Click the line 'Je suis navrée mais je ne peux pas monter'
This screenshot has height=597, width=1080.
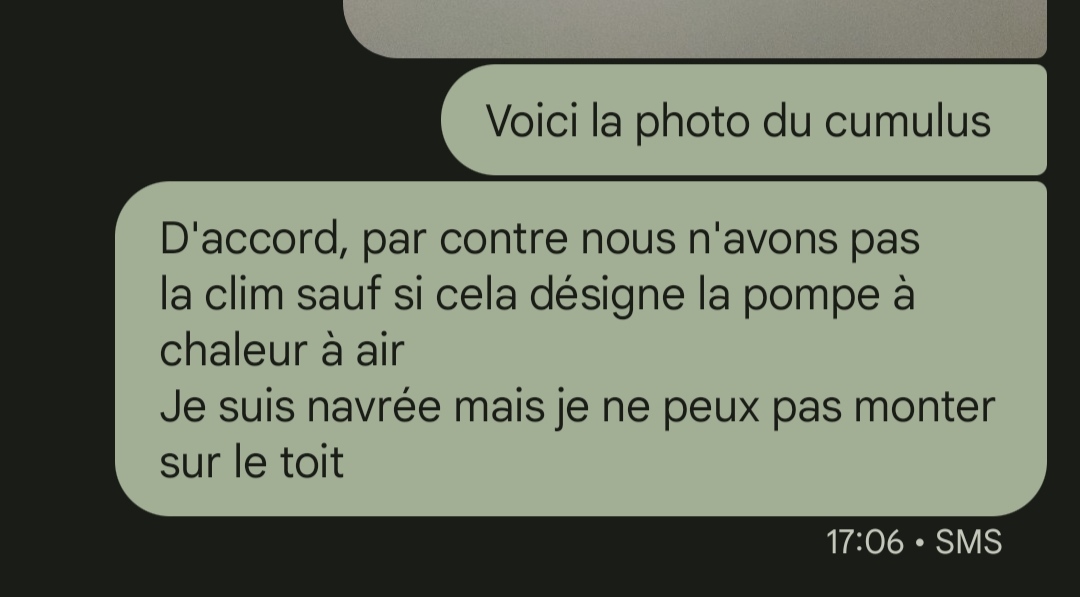(577, 408)
